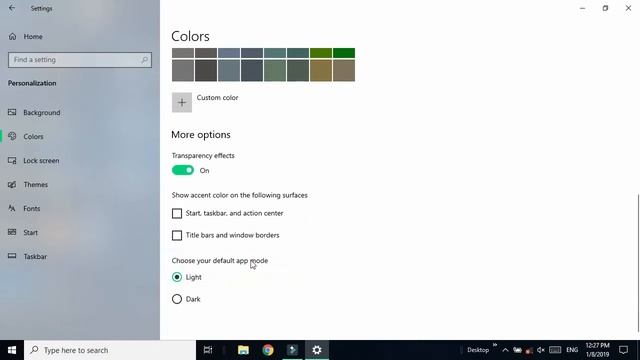Screen dimensions: 640x360
Task: Select the golden brown accent swatch
Action: tap(321, 71)
